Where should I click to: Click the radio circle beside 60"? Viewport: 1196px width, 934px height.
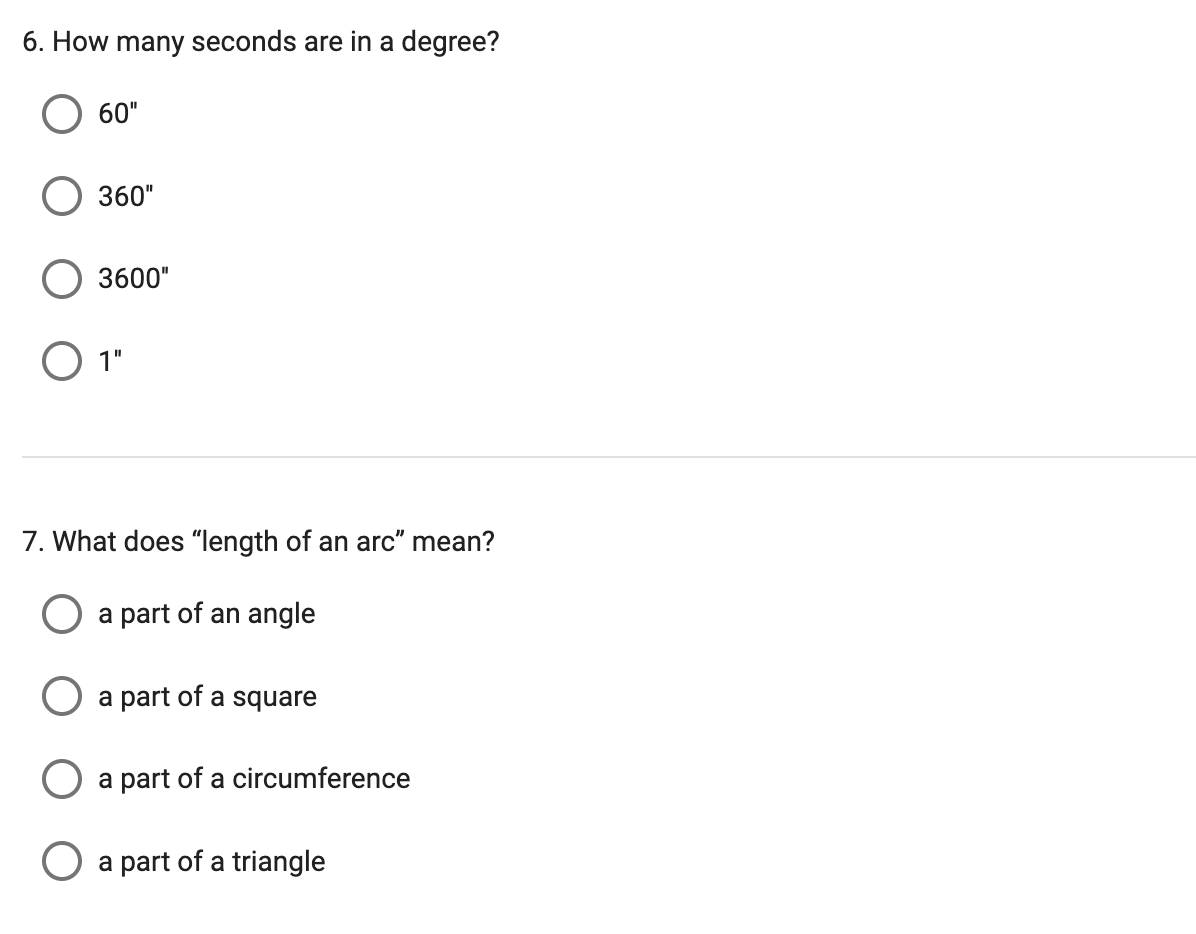(62, 114)
